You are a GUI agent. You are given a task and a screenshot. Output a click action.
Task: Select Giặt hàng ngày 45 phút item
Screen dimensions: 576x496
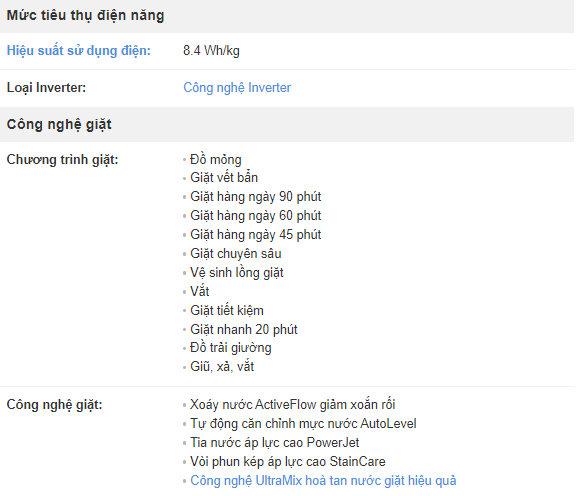click(255, 235)
